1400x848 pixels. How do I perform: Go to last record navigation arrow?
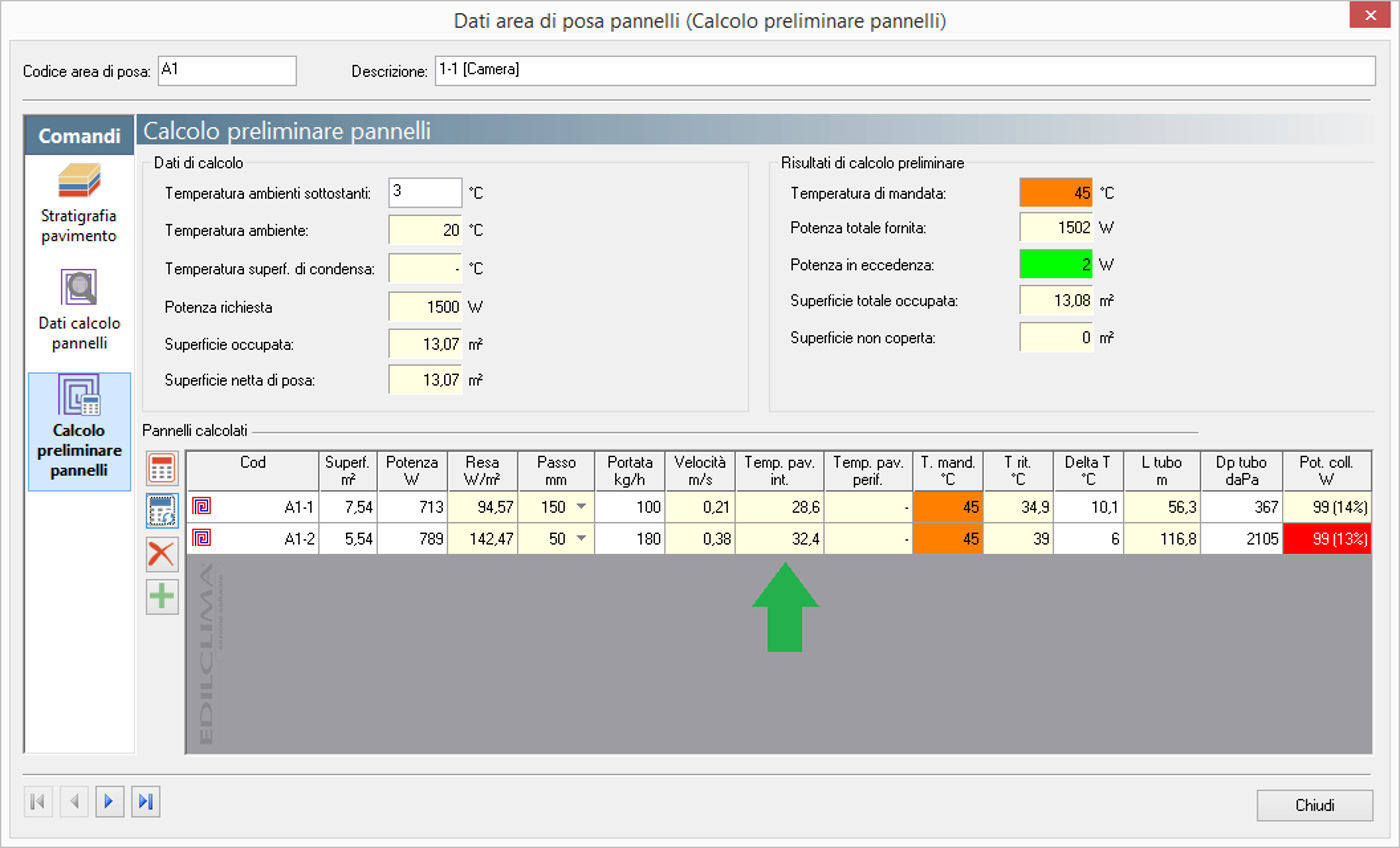(146, 801)
